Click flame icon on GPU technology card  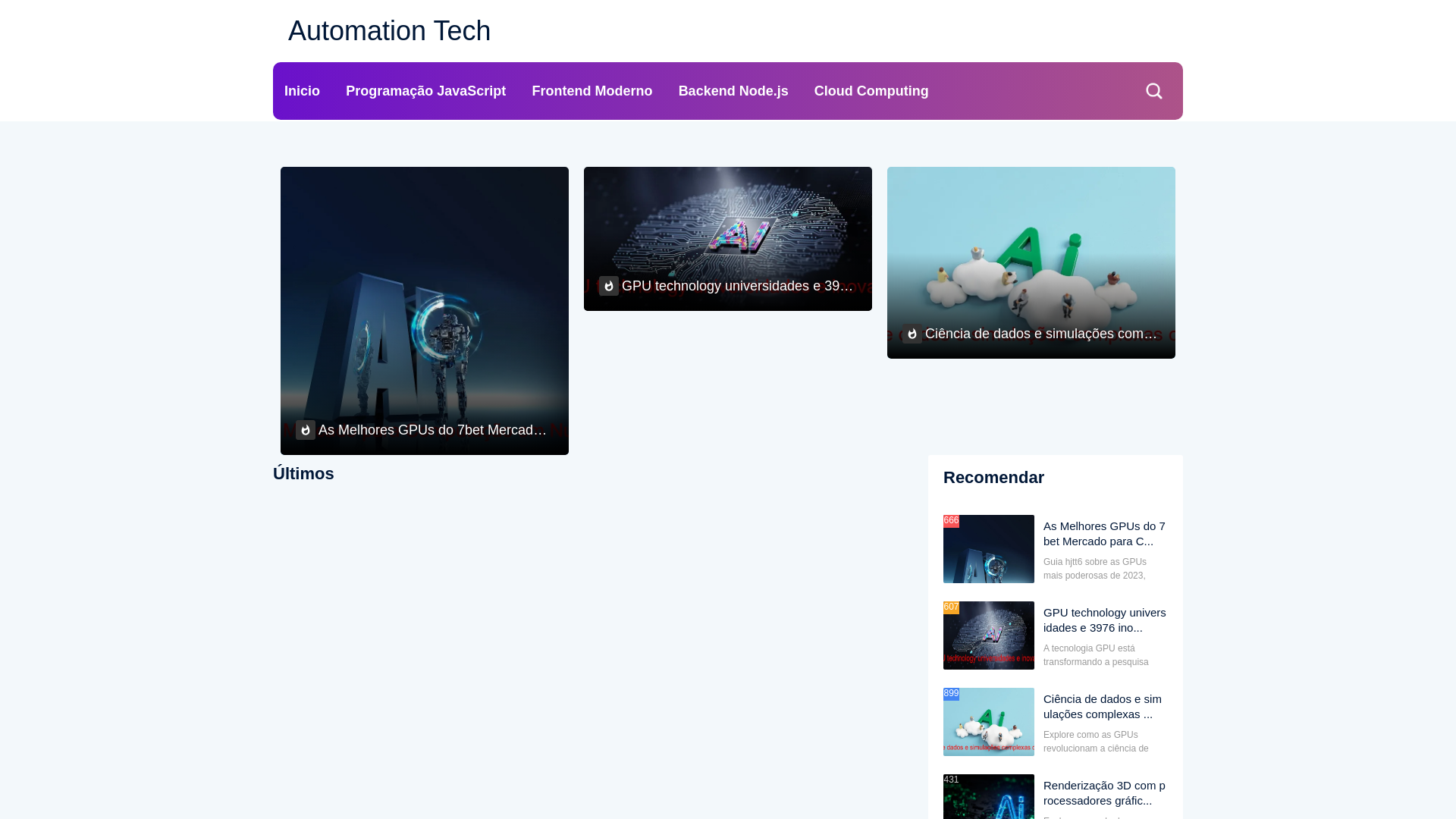[609, 286]
